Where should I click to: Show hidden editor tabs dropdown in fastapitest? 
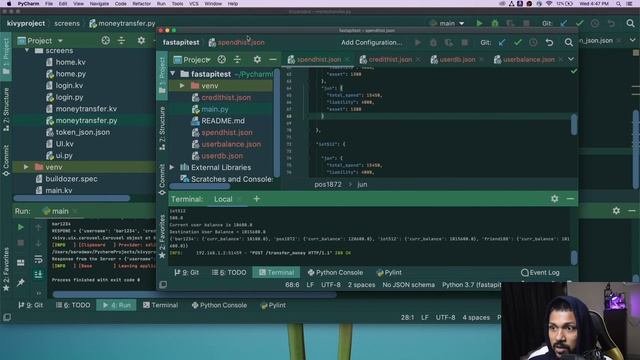[571, 59]
